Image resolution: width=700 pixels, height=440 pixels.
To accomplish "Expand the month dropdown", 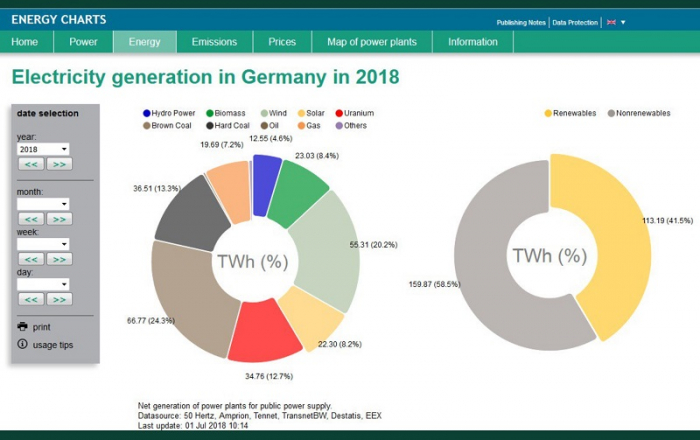I will coord(43,204).
